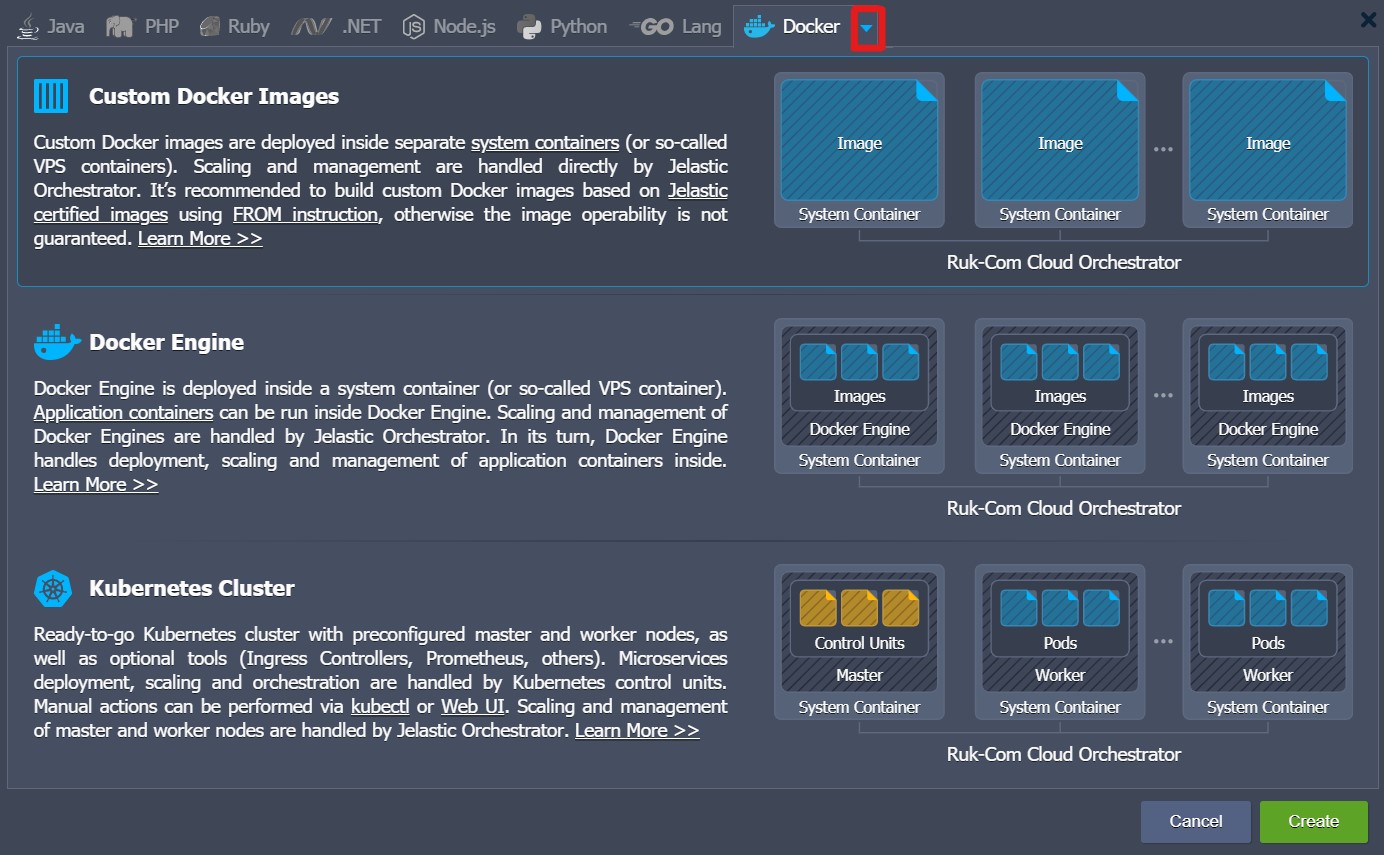Open the system containers link
The height and width of the screenshot is (855, 1384).
tap(545, 142)
